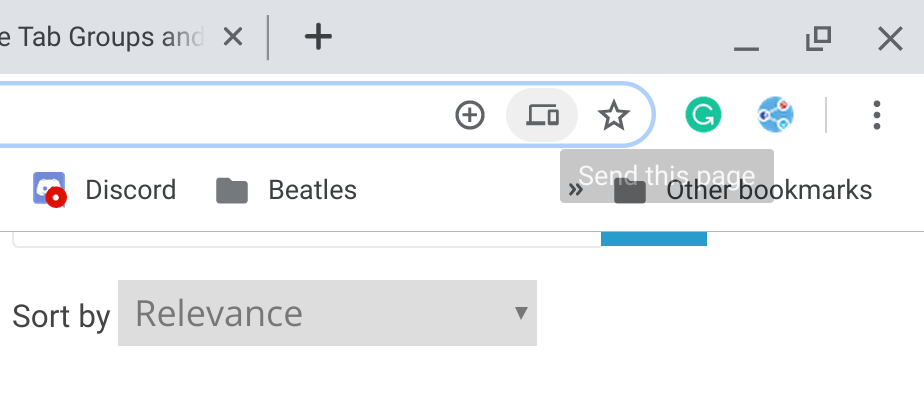
Task: Click the blue search button
Action: pos(654,239)
